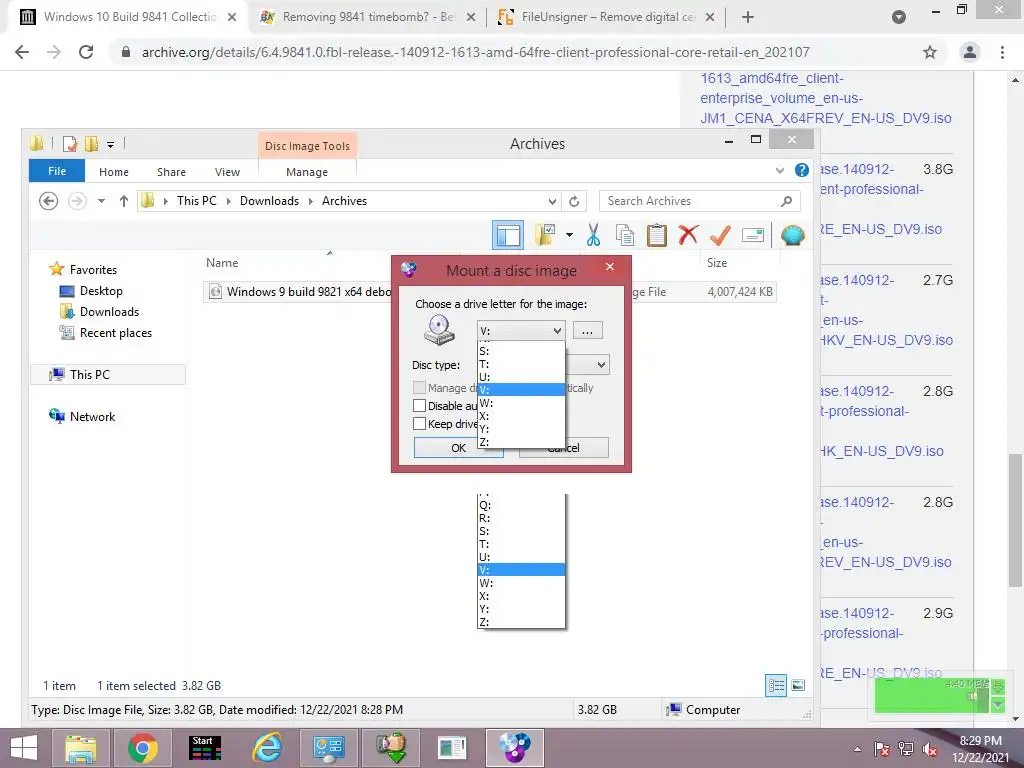Click the Action Center flag tray icon
This screenshot has height=768, width=1024.
882,749
